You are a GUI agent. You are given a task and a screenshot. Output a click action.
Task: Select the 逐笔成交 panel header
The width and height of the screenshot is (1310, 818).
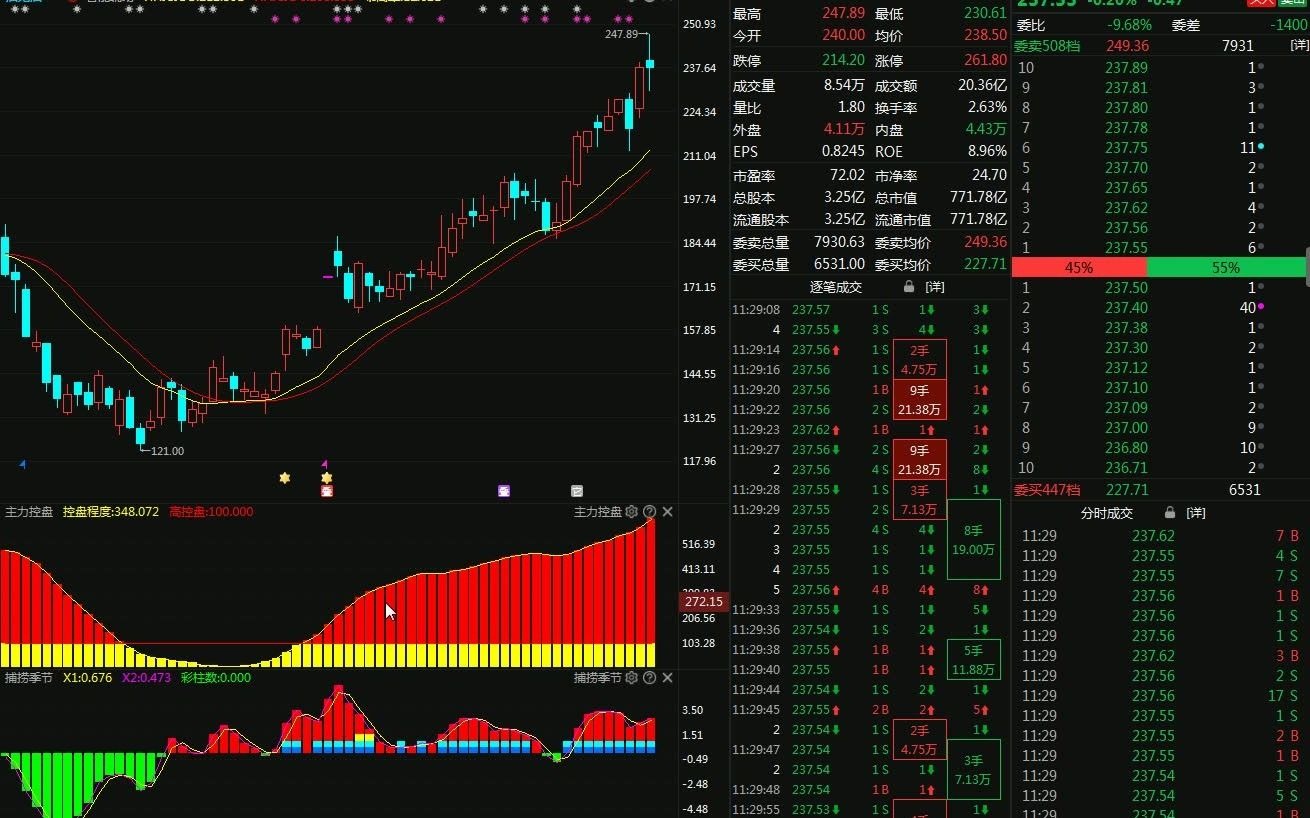[x=835, y=287]
